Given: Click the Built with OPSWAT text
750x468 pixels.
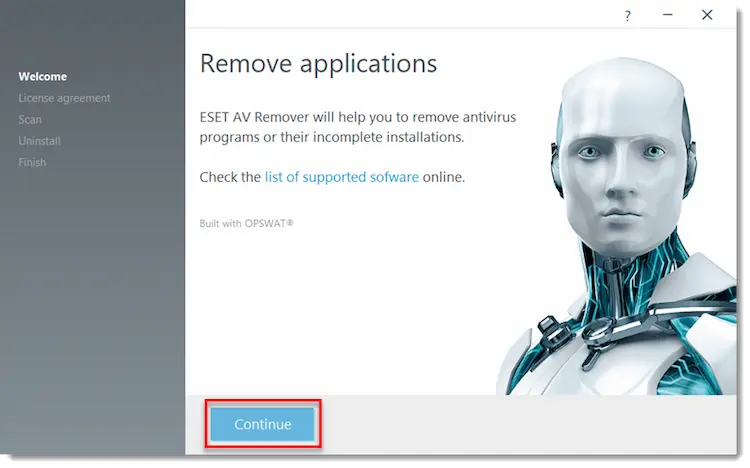Looking at the screenshot, I should 246,223.
